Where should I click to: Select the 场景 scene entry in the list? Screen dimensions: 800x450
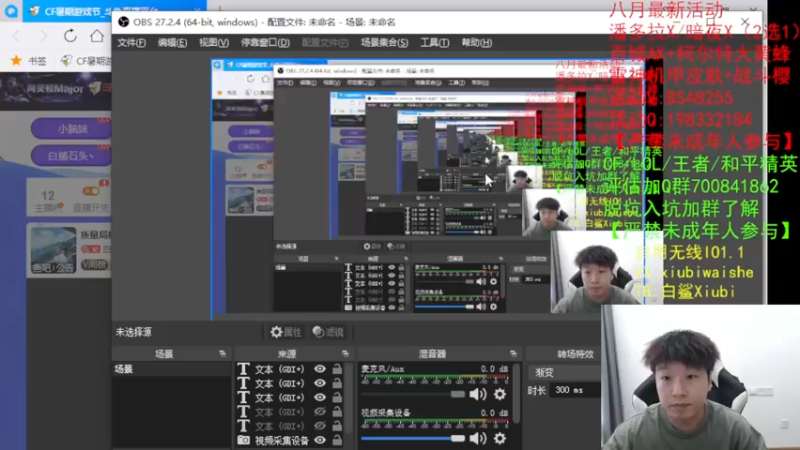point(171,369)
